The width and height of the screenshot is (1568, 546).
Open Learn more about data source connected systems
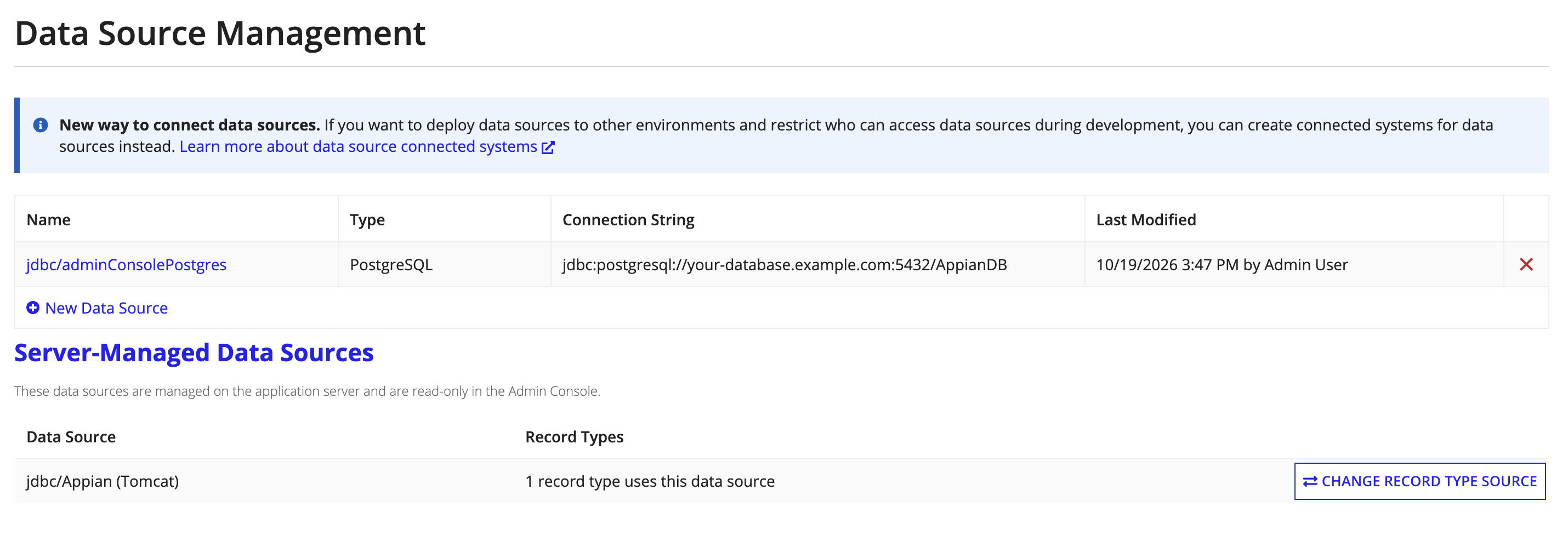358,147
